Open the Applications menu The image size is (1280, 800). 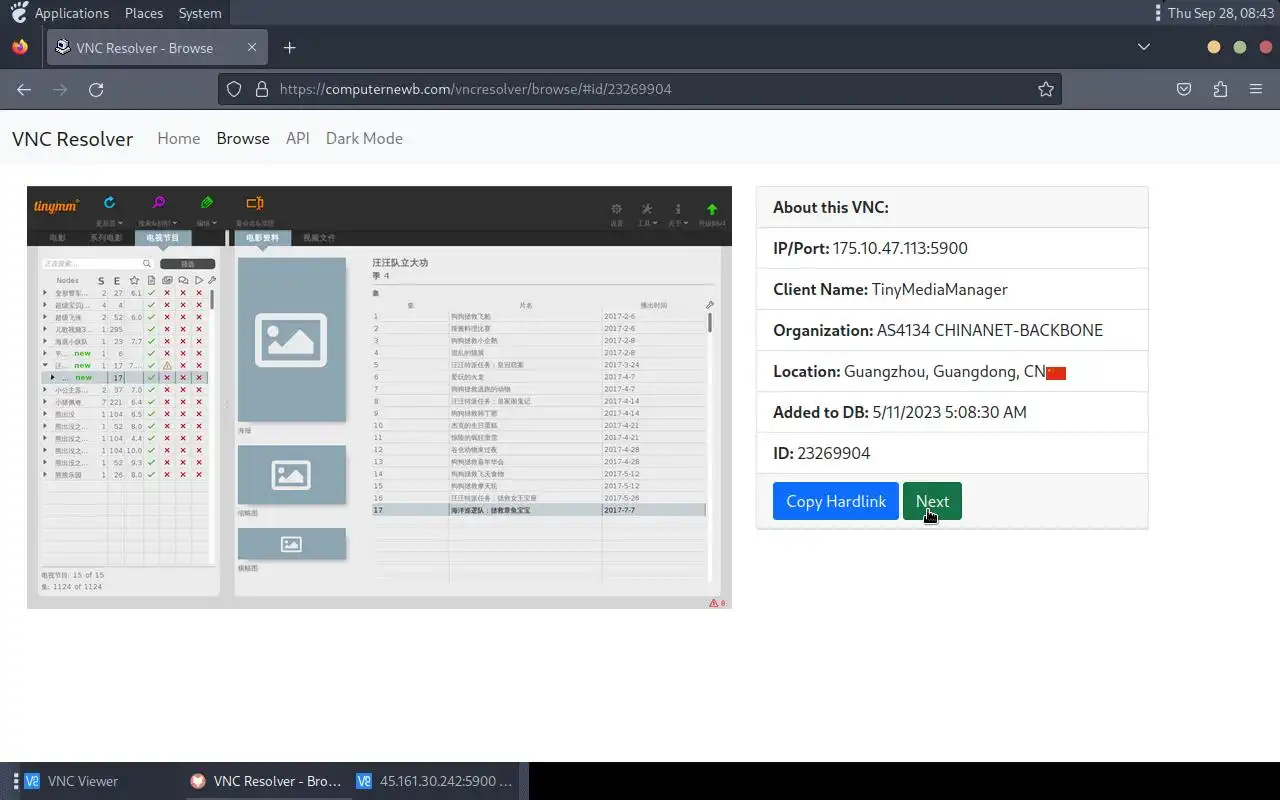click(x=72, y=13)
